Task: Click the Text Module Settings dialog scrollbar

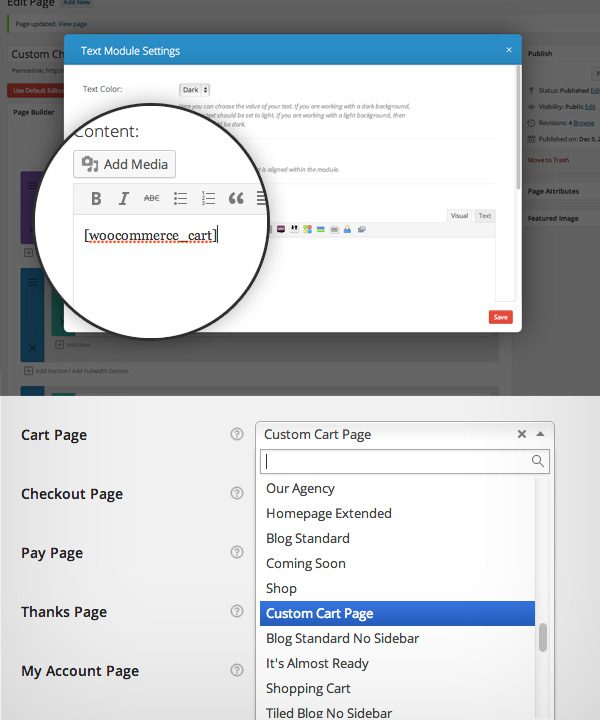Action: [518, 126]
